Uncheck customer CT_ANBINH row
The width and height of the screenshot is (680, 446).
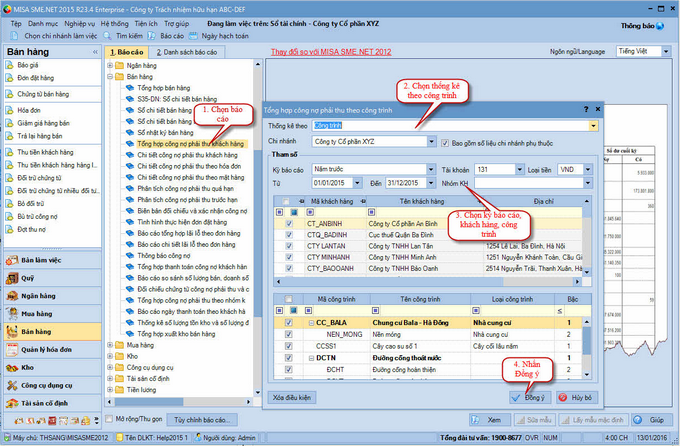(x=289, y=224)
